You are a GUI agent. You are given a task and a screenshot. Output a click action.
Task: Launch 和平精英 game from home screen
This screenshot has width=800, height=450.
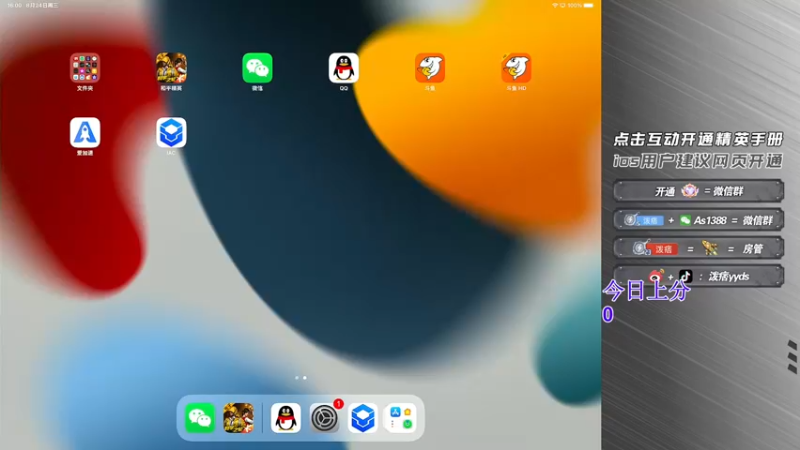click(x=171, y=68)
